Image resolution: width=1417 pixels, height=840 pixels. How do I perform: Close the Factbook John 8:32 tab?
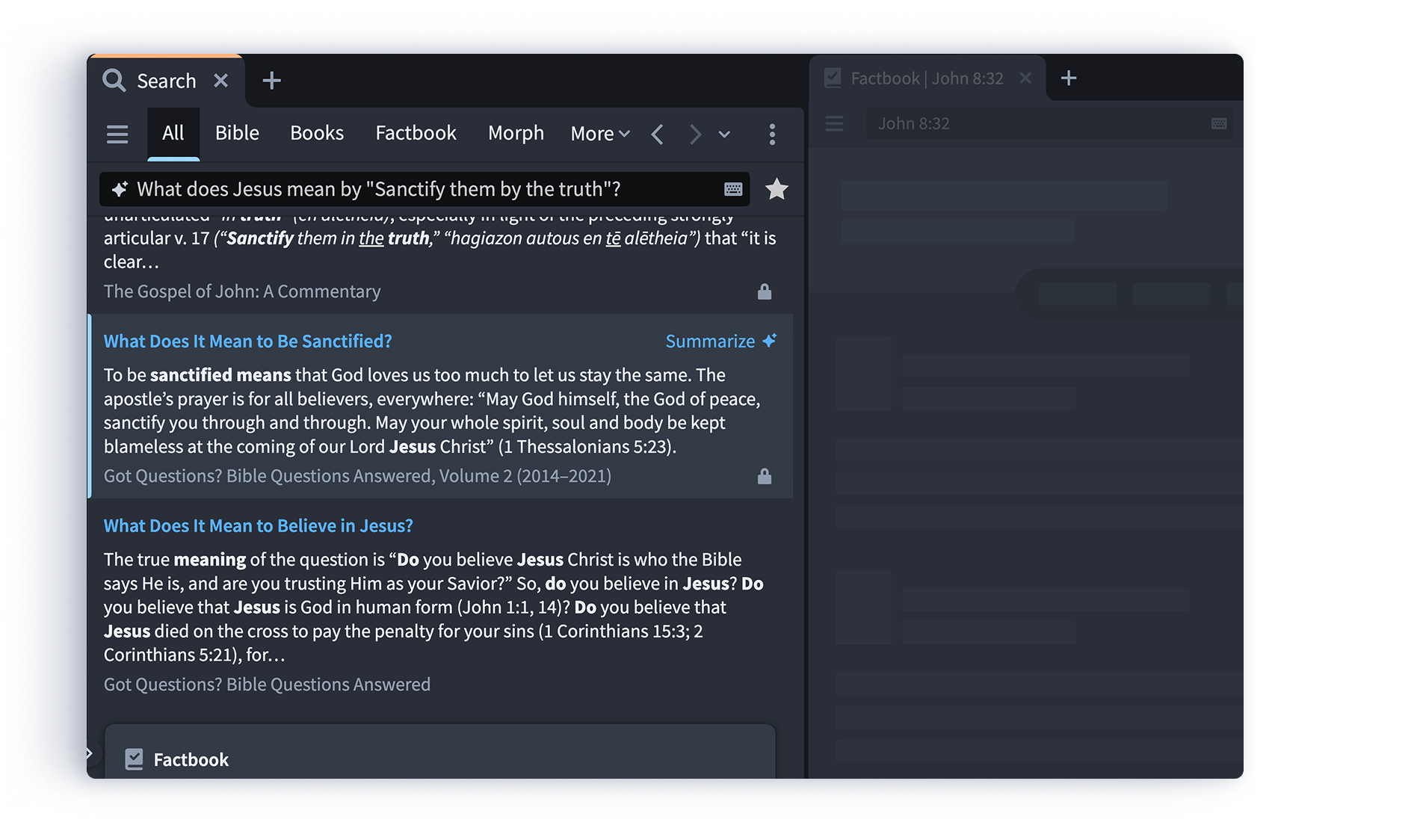click(x=1025, y=78)
